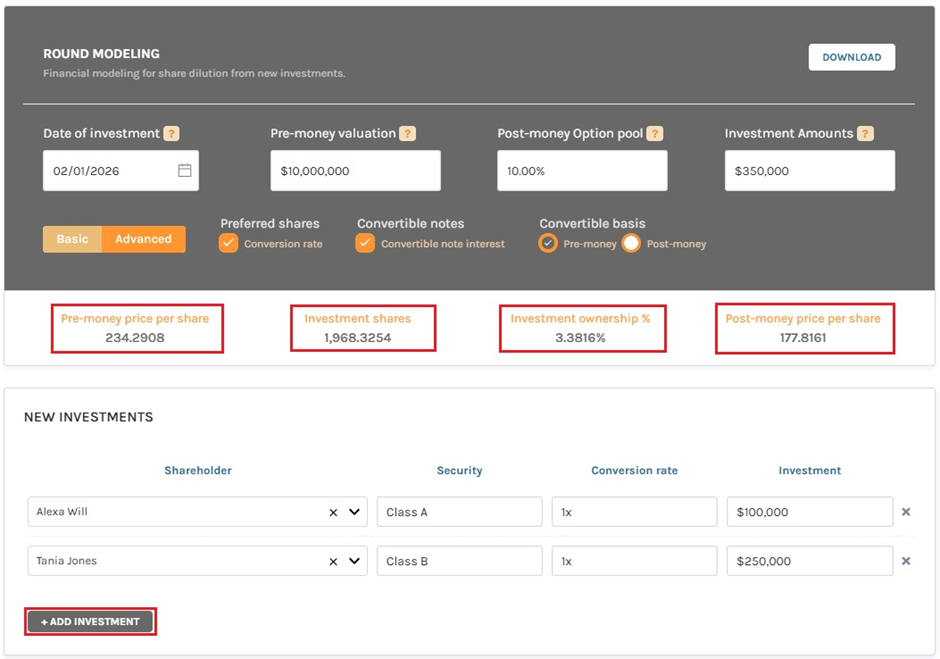Remove the Alexa Will investment row

coord(906,512)
